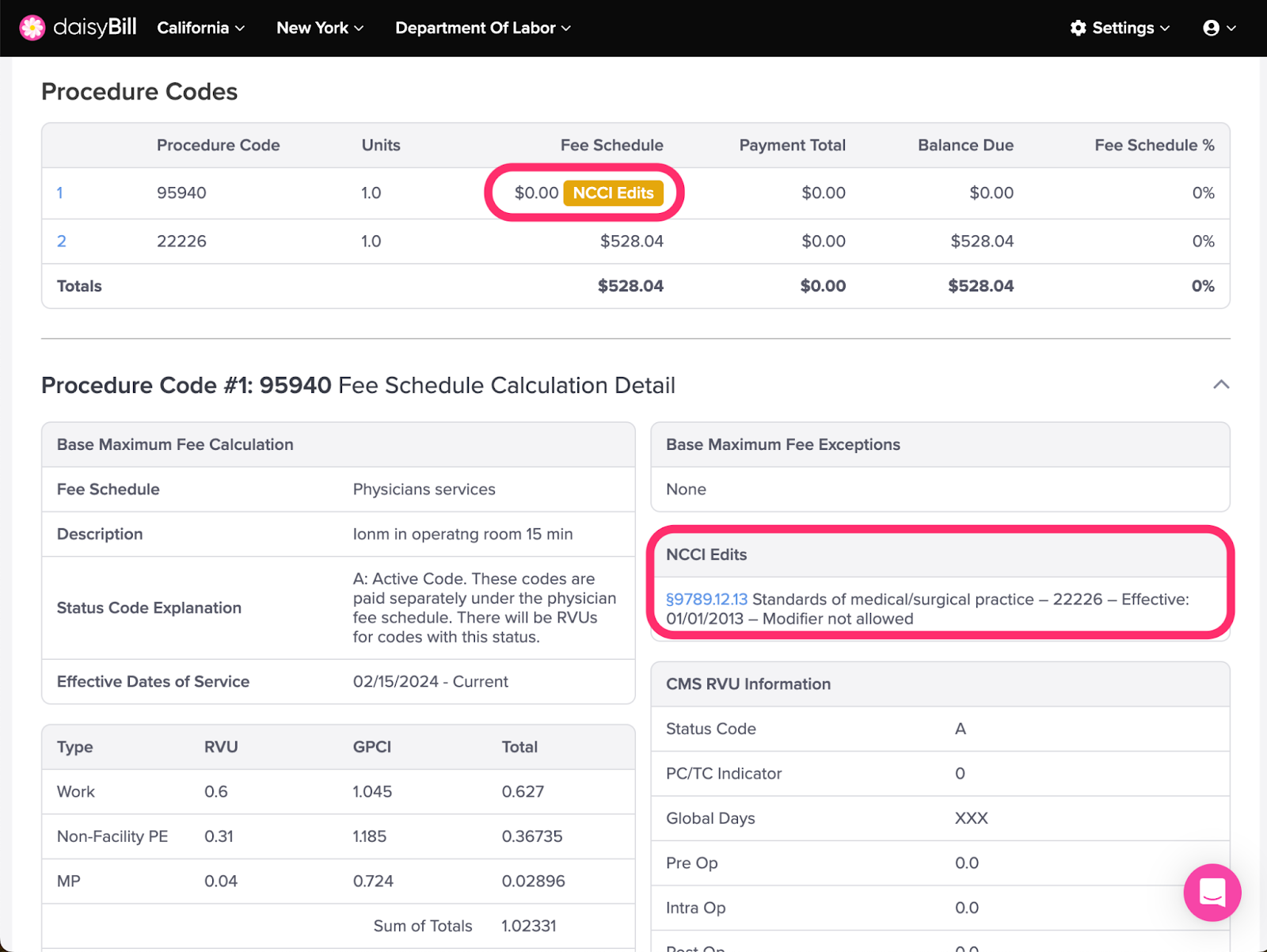This screenshot has height=952, width=1267.
Task: Select procedure line number 1 link
Action: pos(60,192)
